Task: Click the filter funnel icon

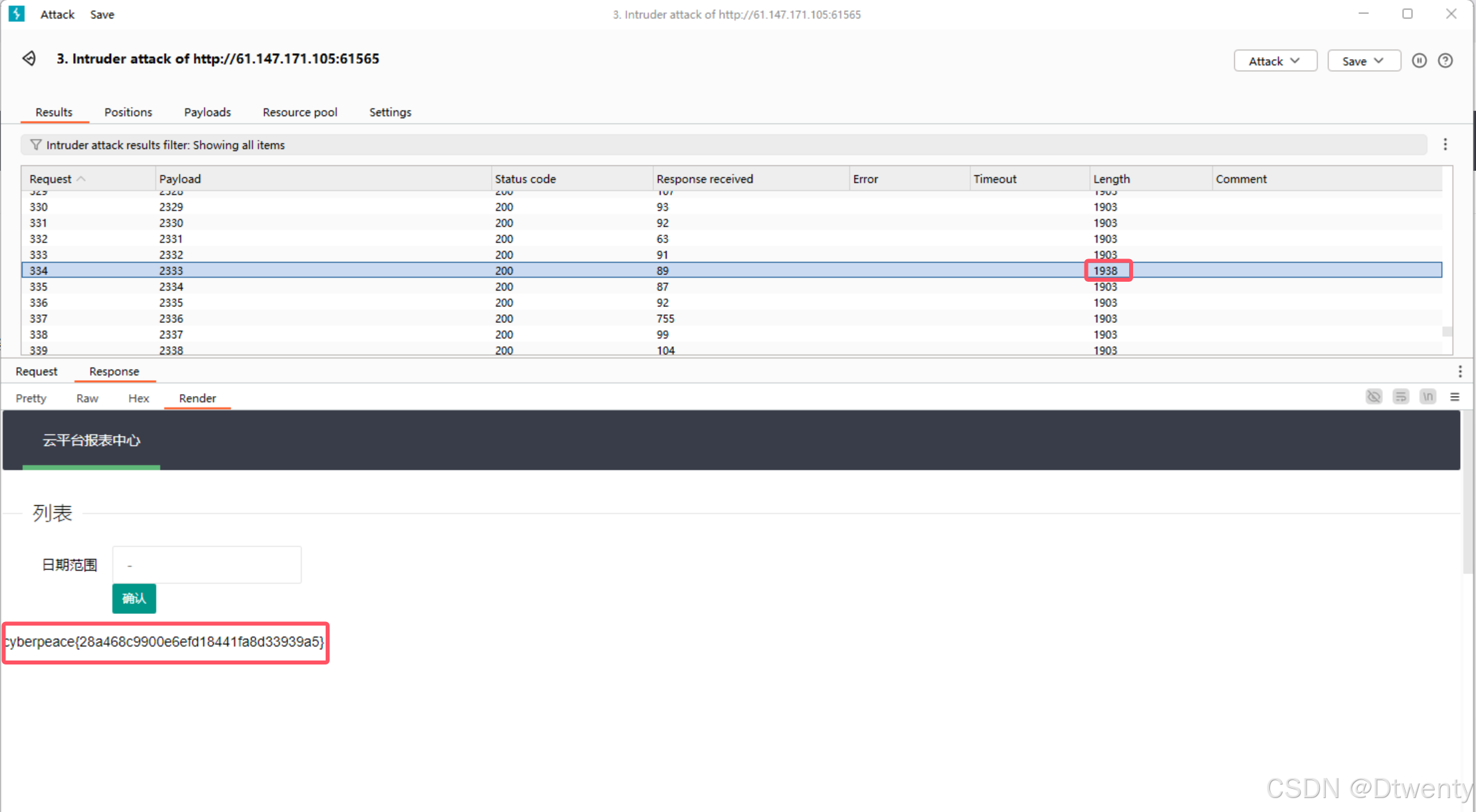Action: (36, 145)
